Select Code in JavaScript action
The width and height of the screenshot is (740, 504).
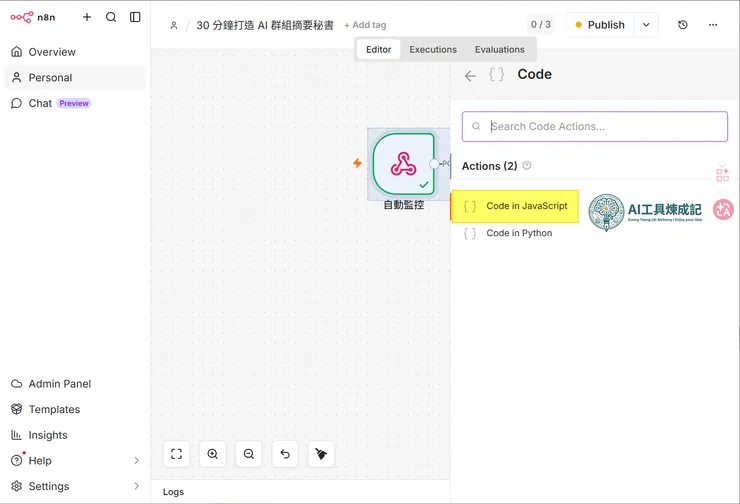click(515, 206)
